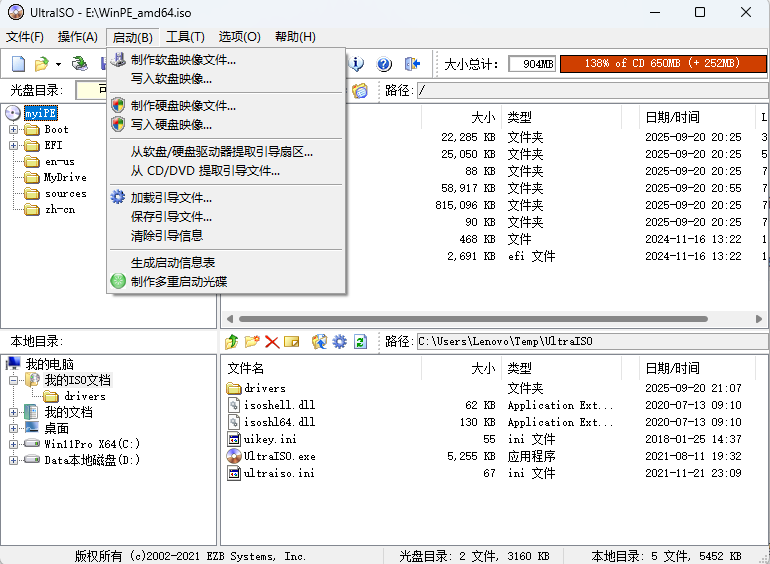Viewport: 770px width, 564px height.
Task: Select 制作多重启动光碟 menu entry
Action: point(226,282)
